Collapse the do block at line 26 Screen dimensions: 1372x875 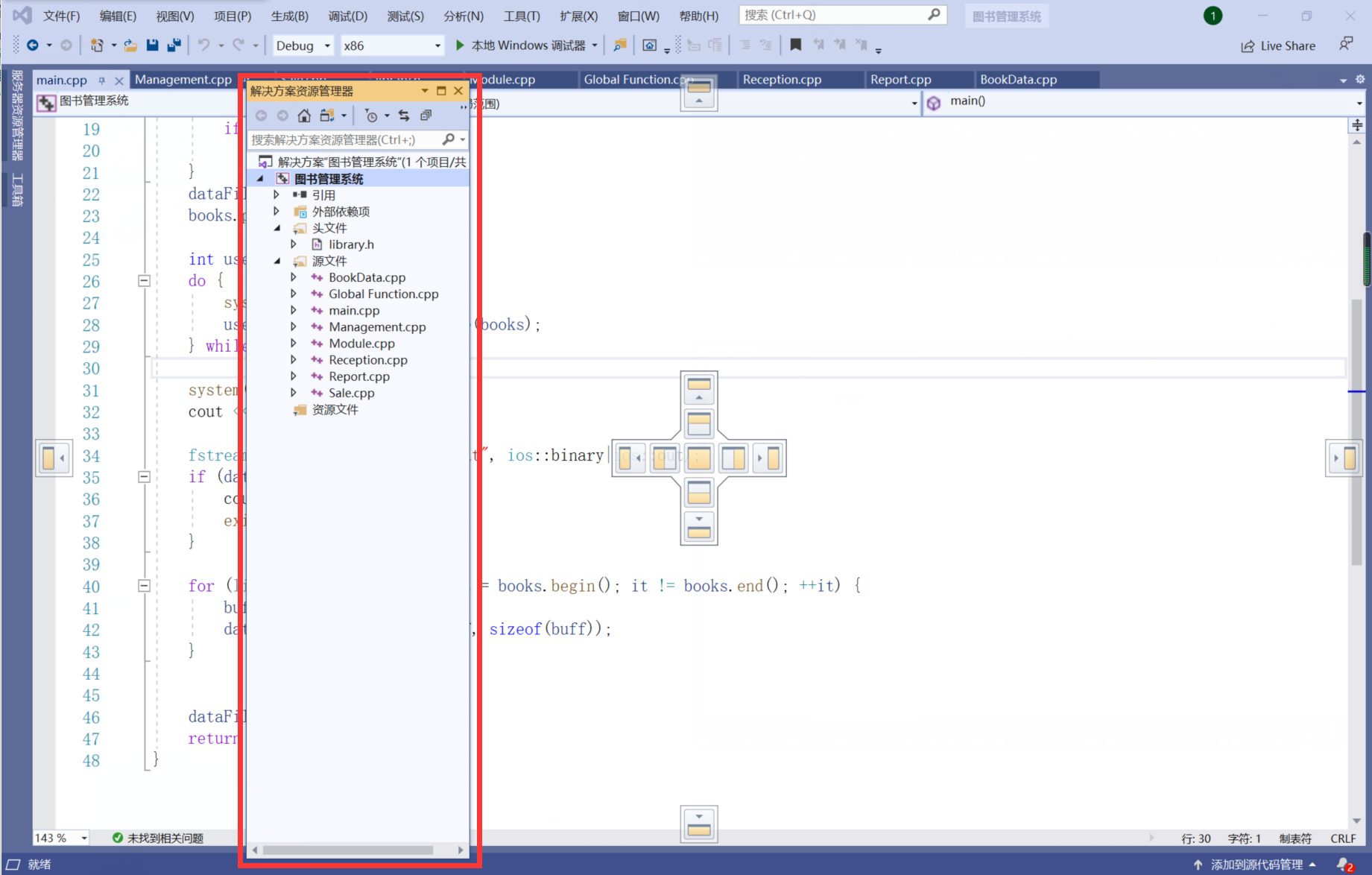coord(145,281)
